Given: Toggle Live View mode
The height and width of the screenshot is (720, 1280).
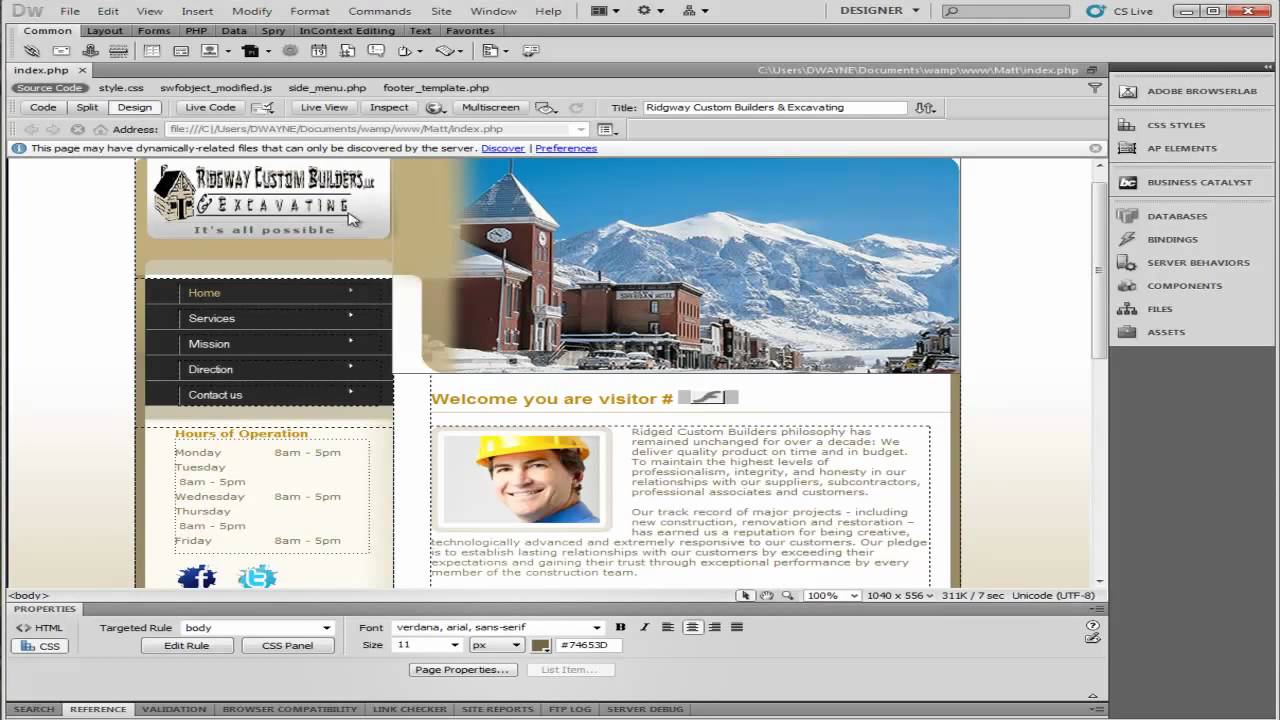Looking at the screenshot, I should coord(324,107).
